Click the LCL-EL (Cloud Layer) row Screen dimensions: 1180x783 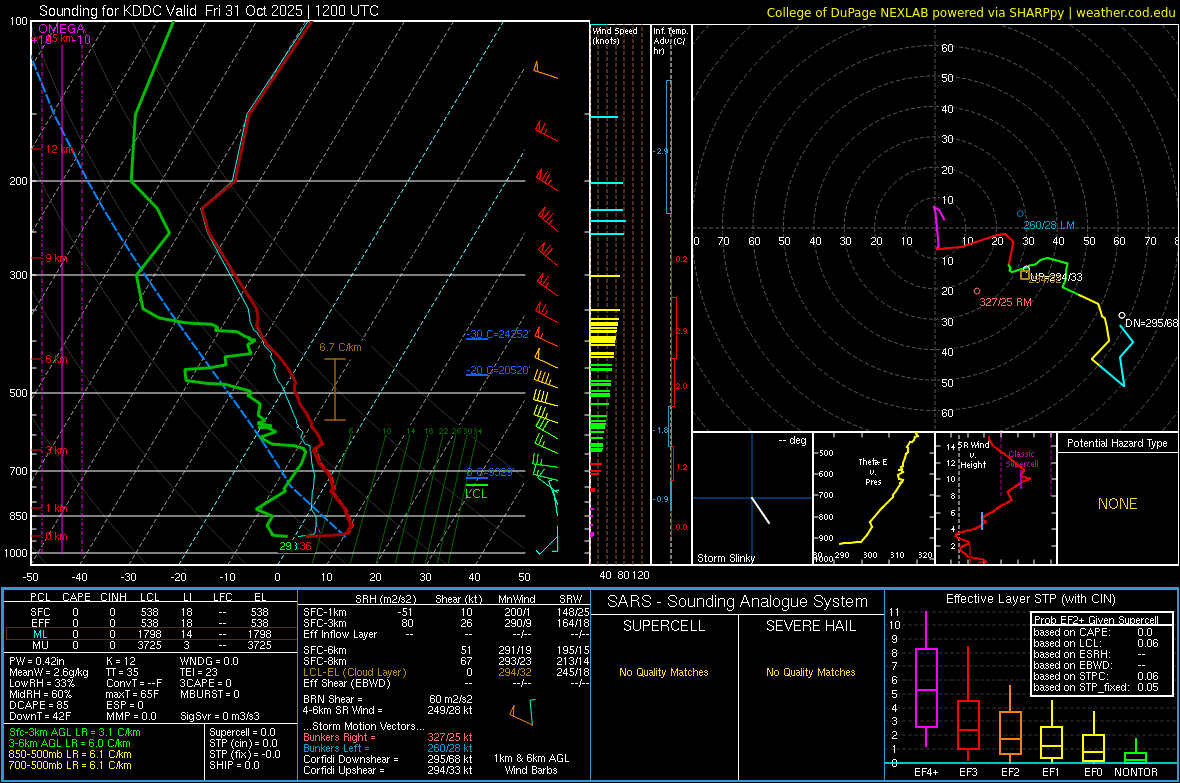click(446, 672)
